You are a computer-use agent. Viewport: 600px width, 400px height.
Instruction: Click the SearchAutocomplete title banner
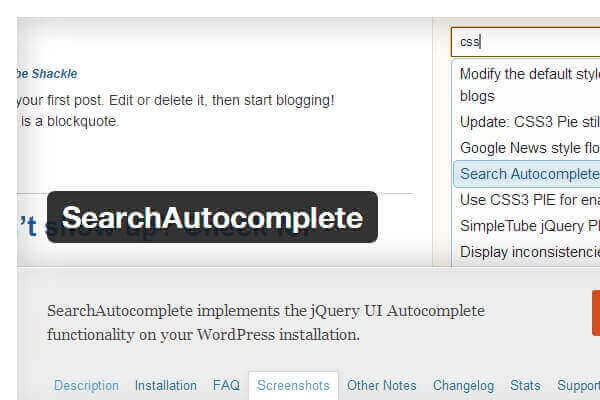coord(212,217)
